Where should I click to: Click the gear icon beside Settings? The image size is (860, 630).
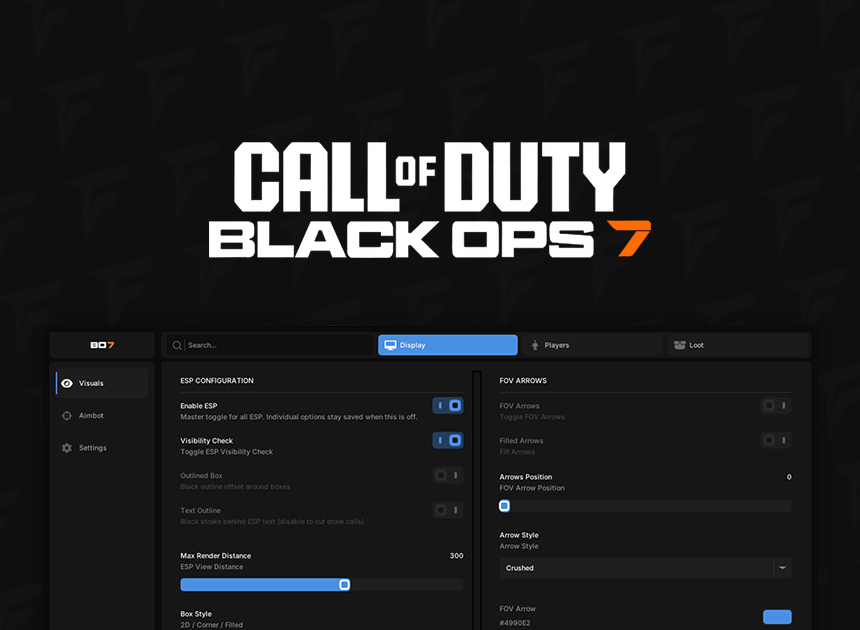(67, 448)
